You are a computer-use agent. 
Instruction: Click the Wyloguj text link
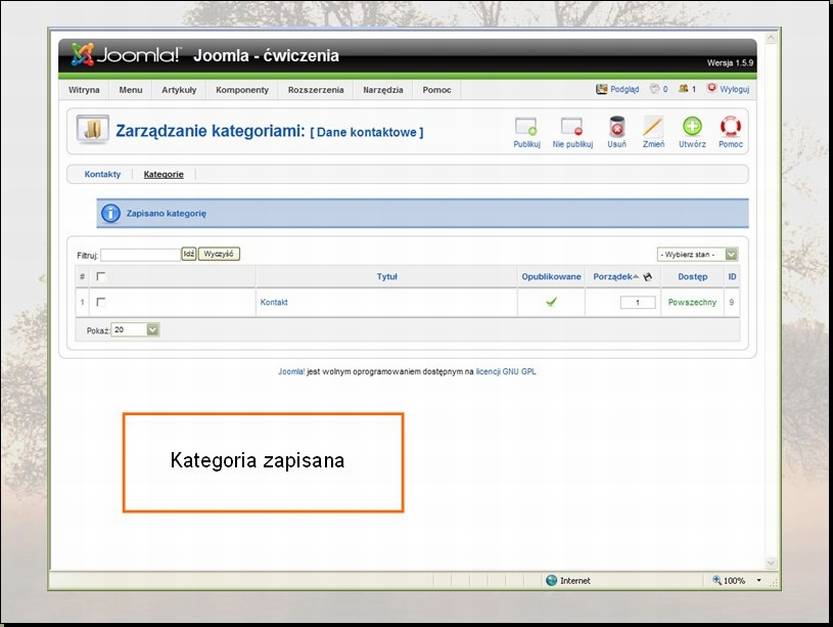tap(735, 89)
